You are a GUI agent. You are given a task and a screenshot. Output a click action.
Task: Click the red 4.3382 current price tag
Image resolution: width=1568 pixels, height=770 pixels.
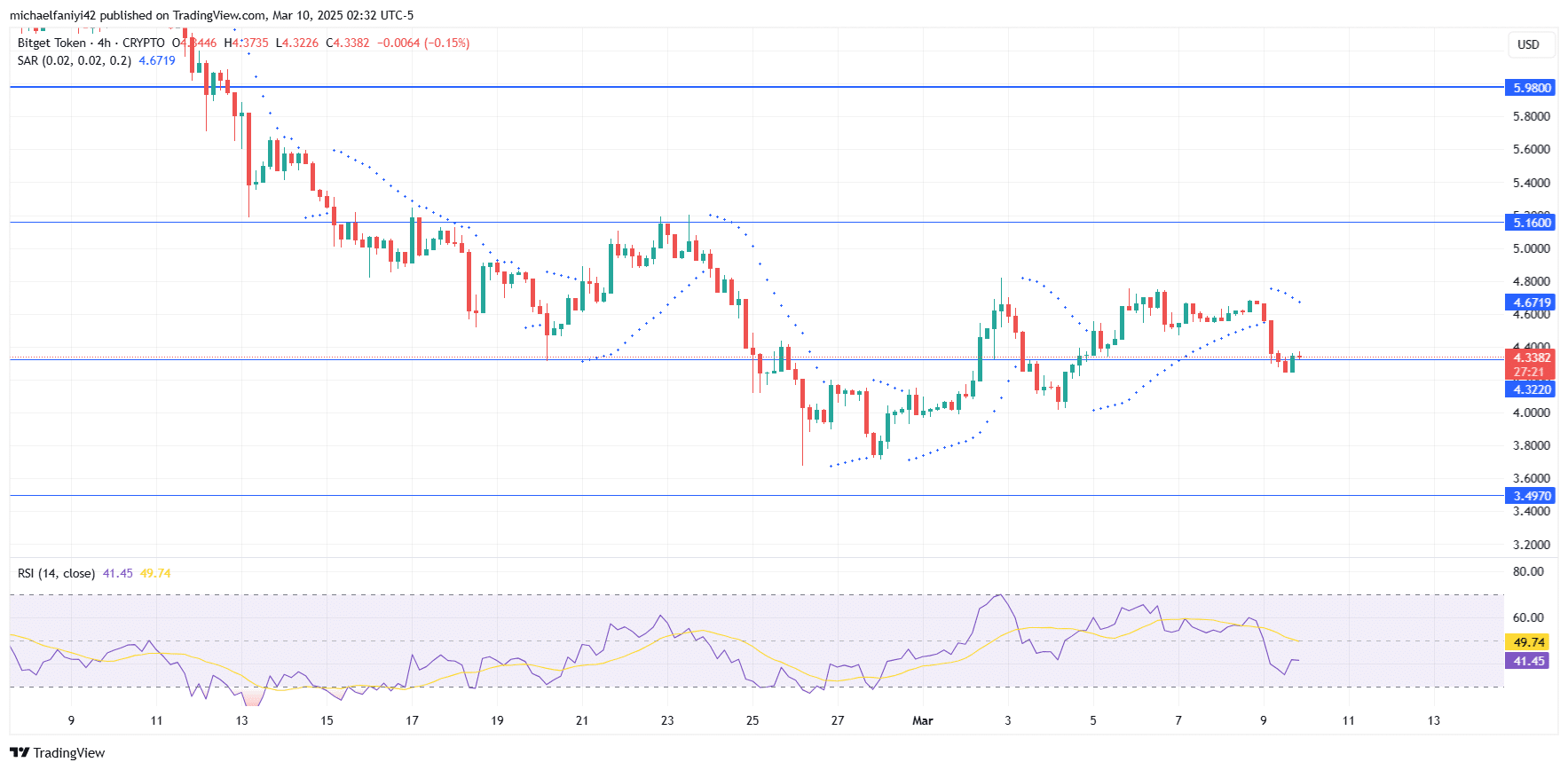pyautogui.click(x=1531, y=357)
